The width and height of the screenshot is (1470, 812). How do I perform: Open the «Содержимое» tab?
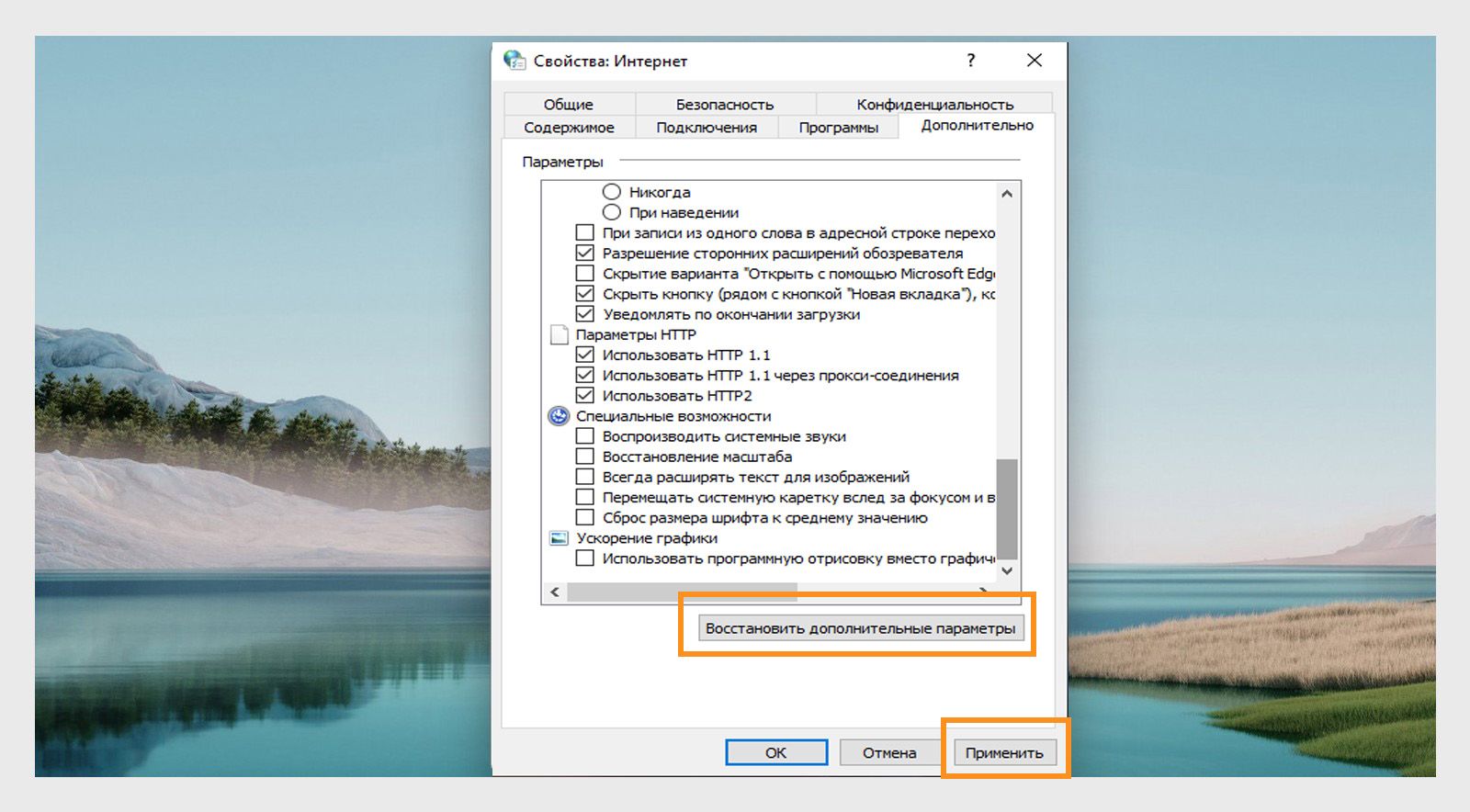click(569, 128)
